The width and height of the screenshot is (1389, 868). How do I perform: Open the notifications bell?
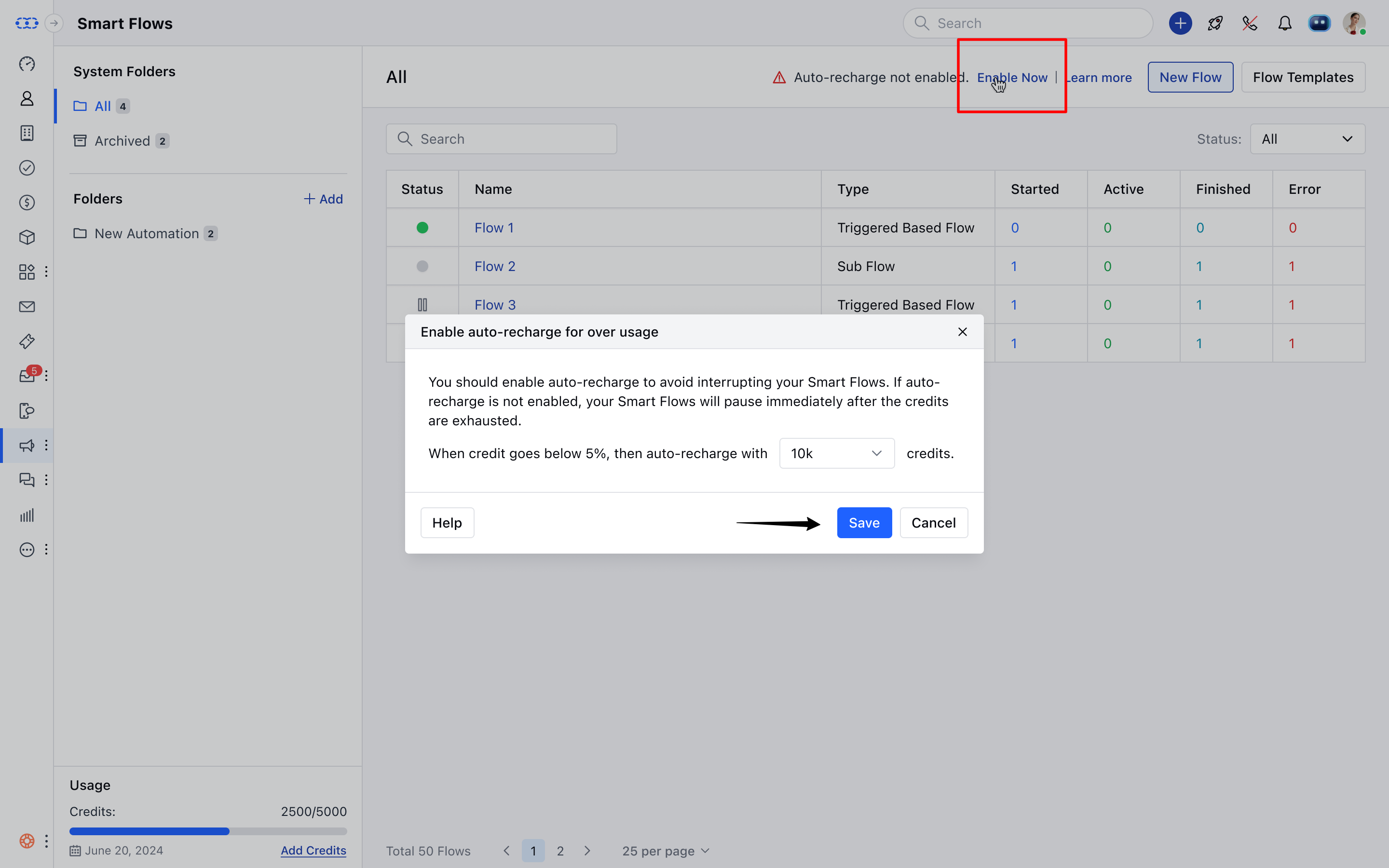[1284, 24]
